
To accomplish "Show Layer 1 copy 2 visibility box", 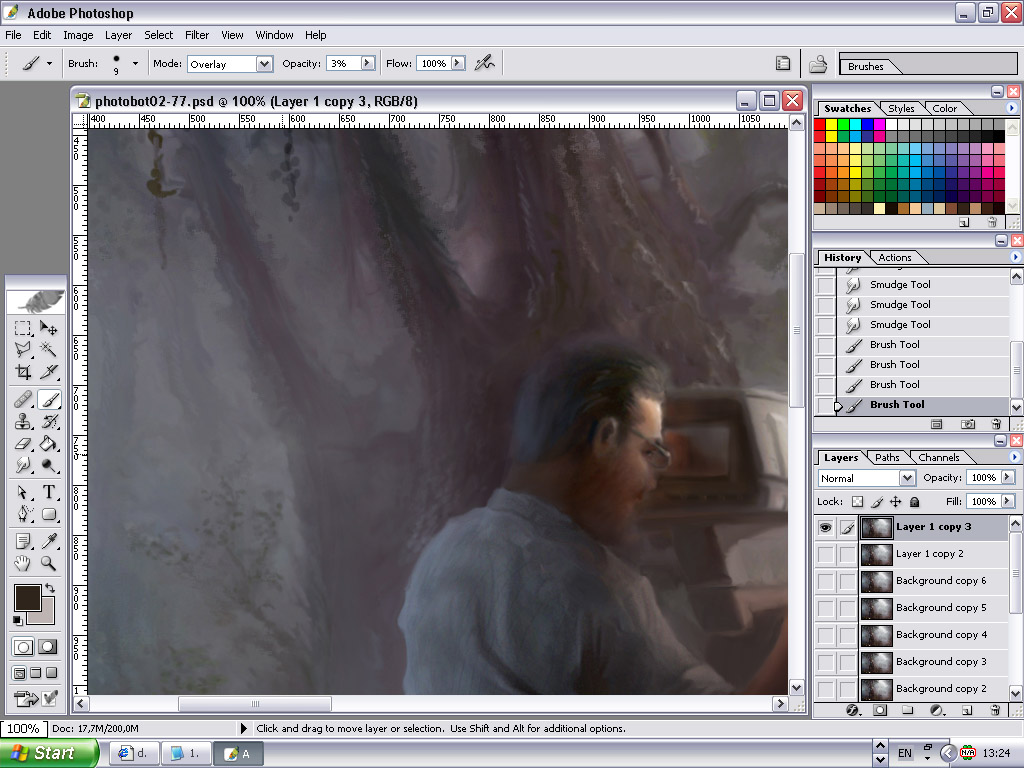I will pos(825,554).
